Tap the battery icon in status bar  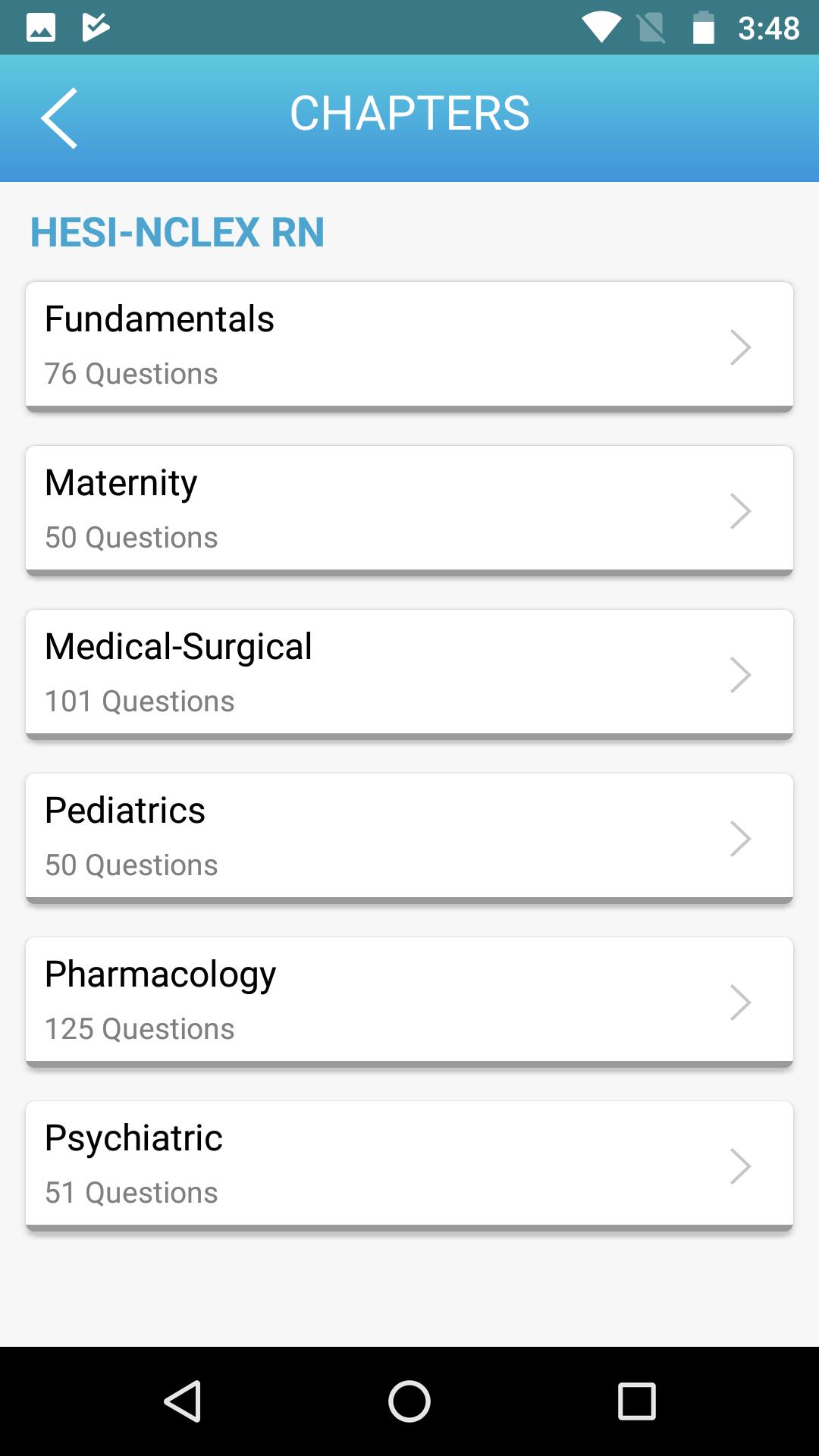click(x=704, y=28)
